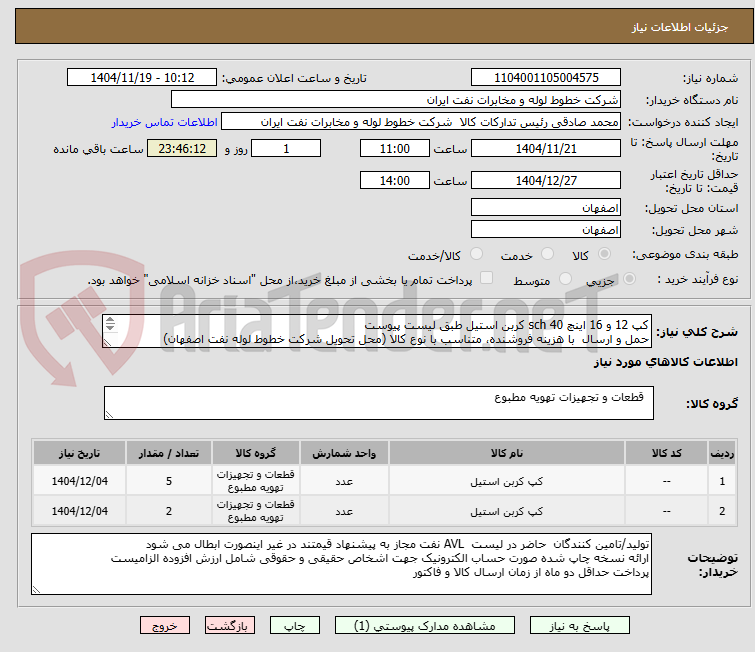This screenshot has width=755, height=652.
Task: Click the 'تاریخ نیاز' column header
Action: [79, 453]
